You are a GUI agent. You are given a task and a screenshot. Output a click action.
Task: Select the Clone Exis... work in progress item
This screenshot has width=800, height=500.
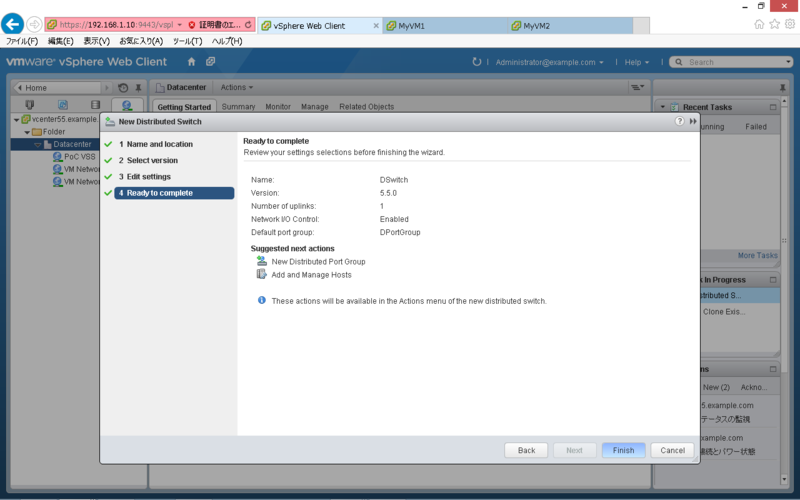724,311
